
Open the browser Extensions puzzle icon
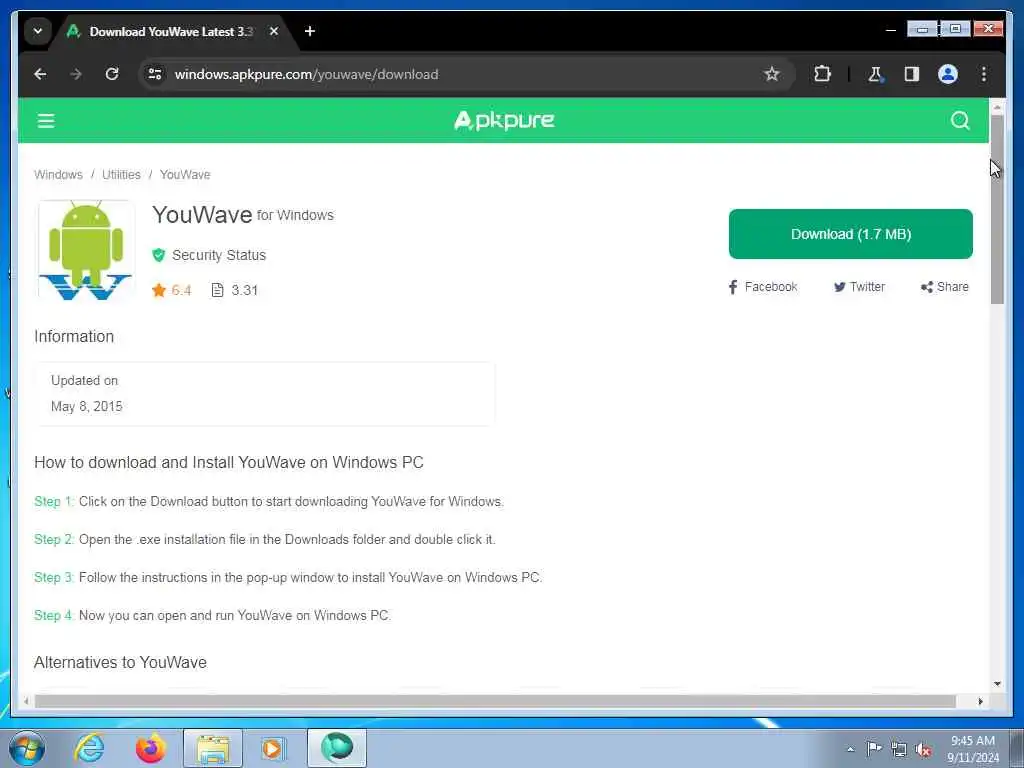pyautogui.click(x=822, y=74)
